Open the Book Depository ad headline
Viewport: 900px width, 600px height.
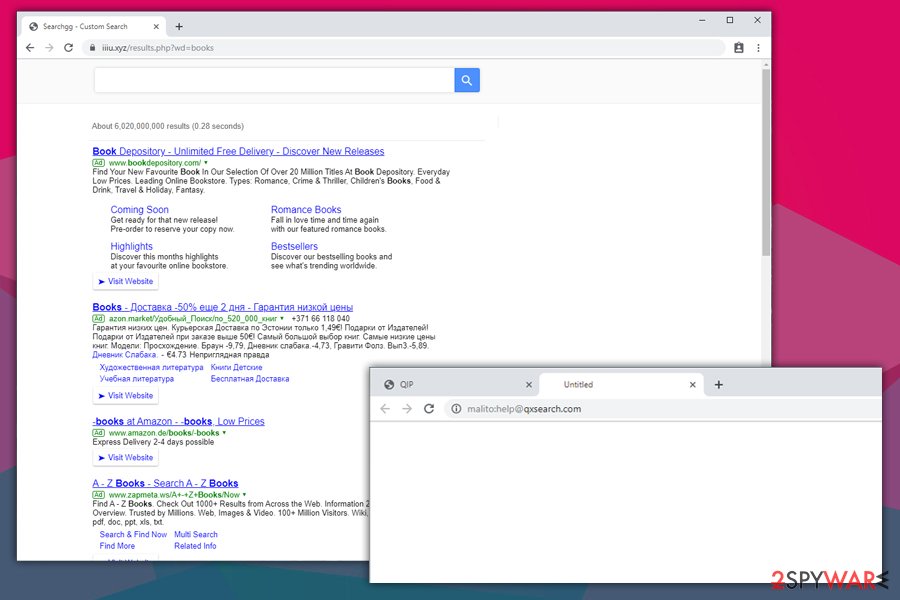click(238, 152)
